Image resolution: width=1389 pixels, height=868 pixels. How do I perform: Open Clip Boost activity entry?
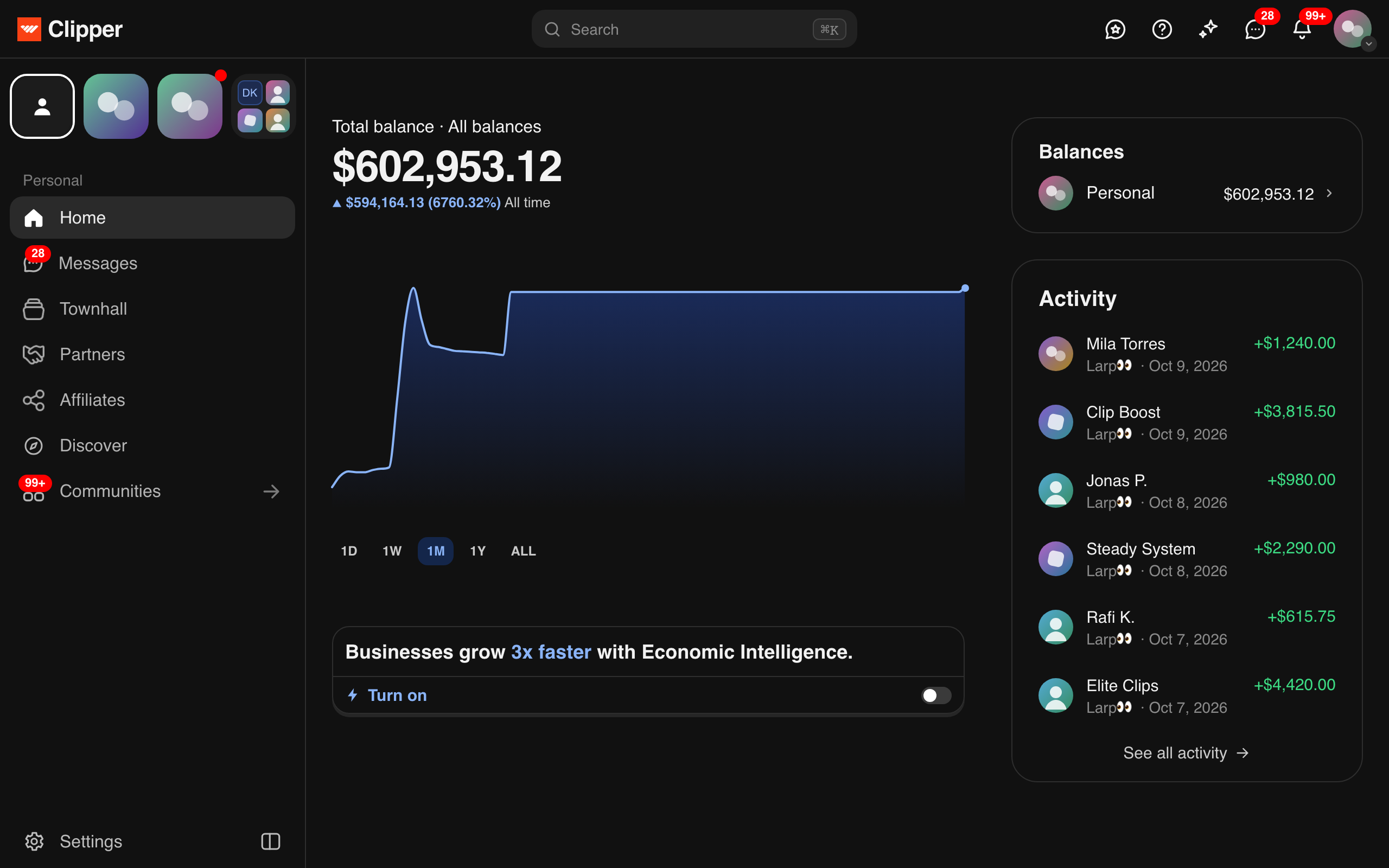coord(1187,422)
